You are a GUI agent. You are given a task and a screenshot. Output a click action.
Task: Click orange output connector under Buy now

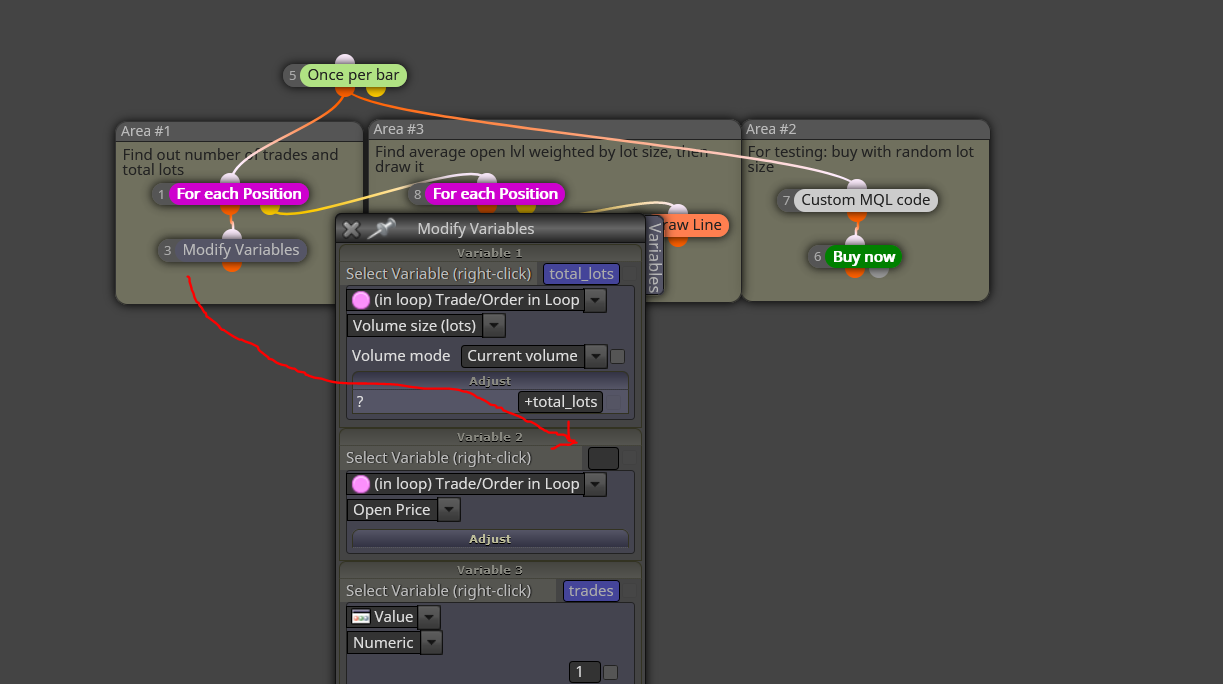[855, 271]
